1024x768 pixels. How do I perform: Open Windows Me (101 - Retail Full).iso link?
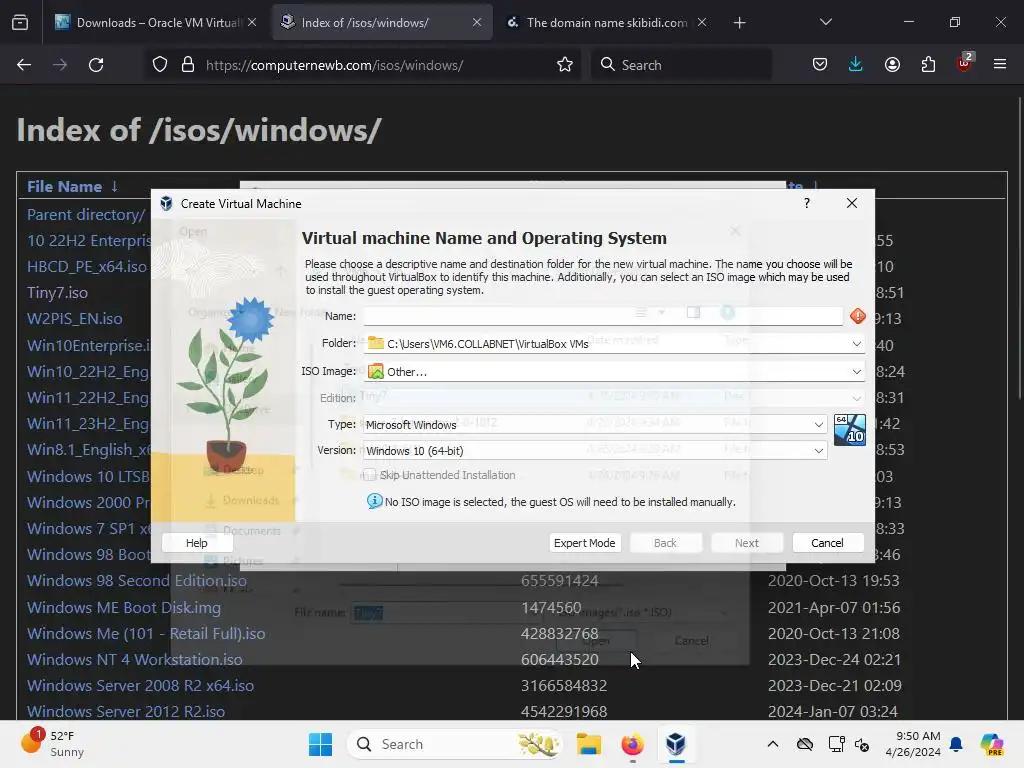point(146,633)
